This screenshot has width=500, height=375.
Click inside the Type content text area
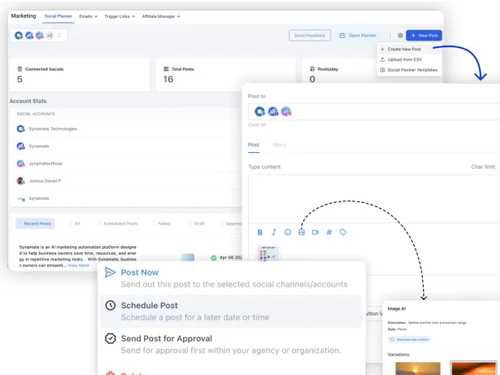point(374,198)
